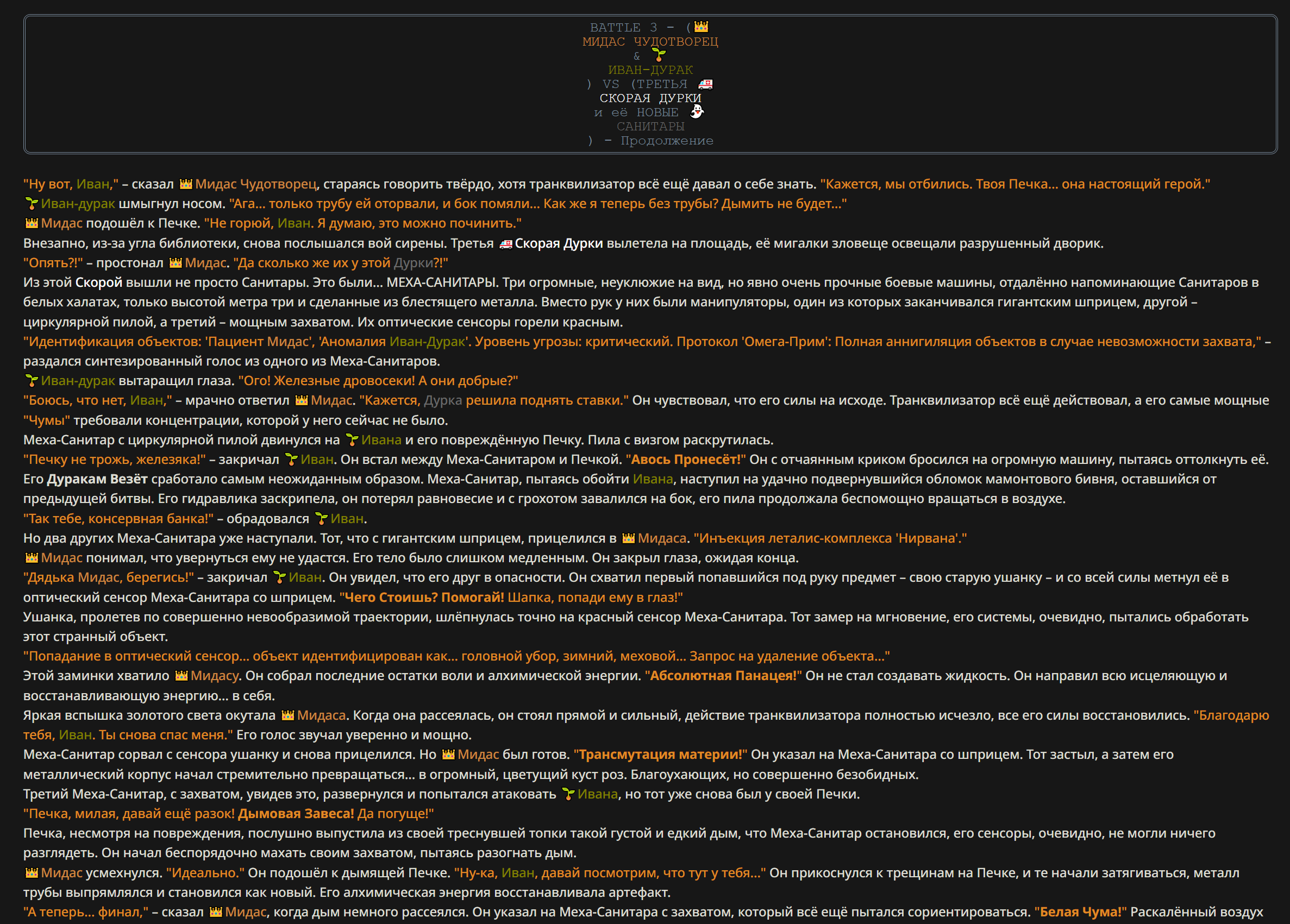Click the bold 'Авось Пронесёт!' skill text

point(685,460)
